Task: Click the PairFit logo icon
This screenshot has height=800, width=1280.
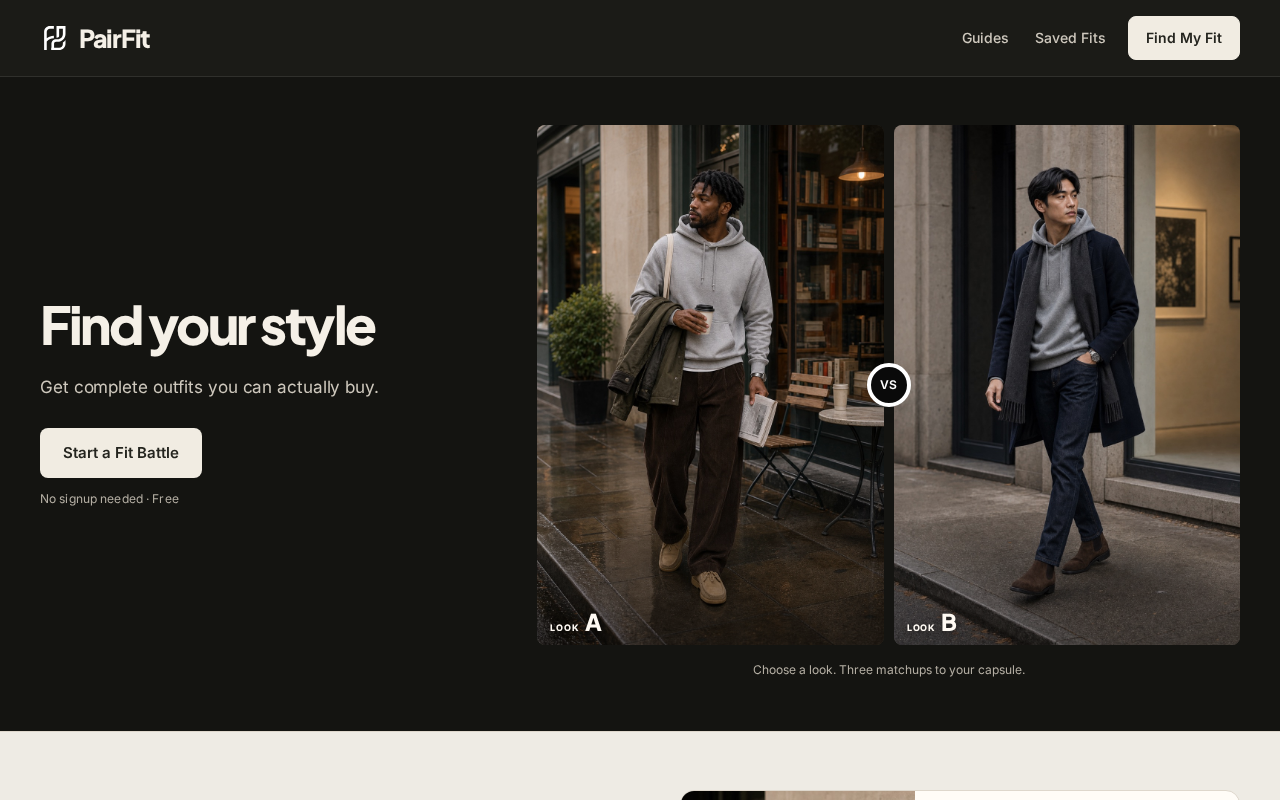Action: (x=55, y=38)
